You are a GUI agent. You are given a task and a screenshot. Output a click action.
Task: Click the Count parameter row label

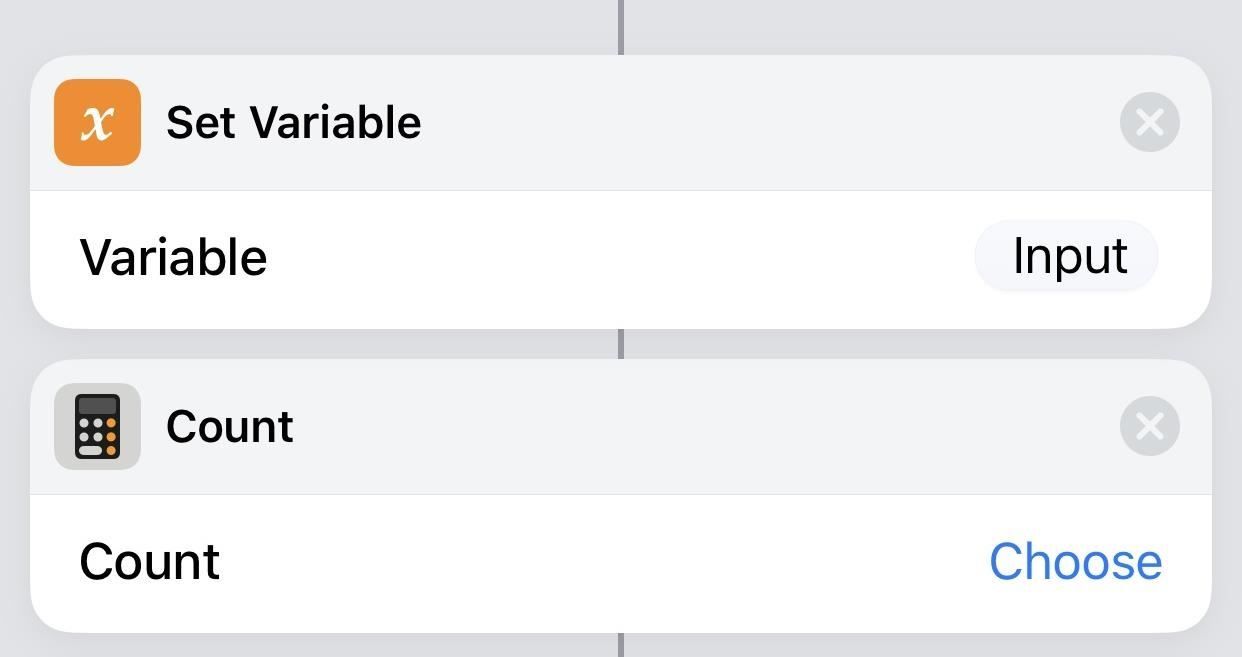click(148, 561)
